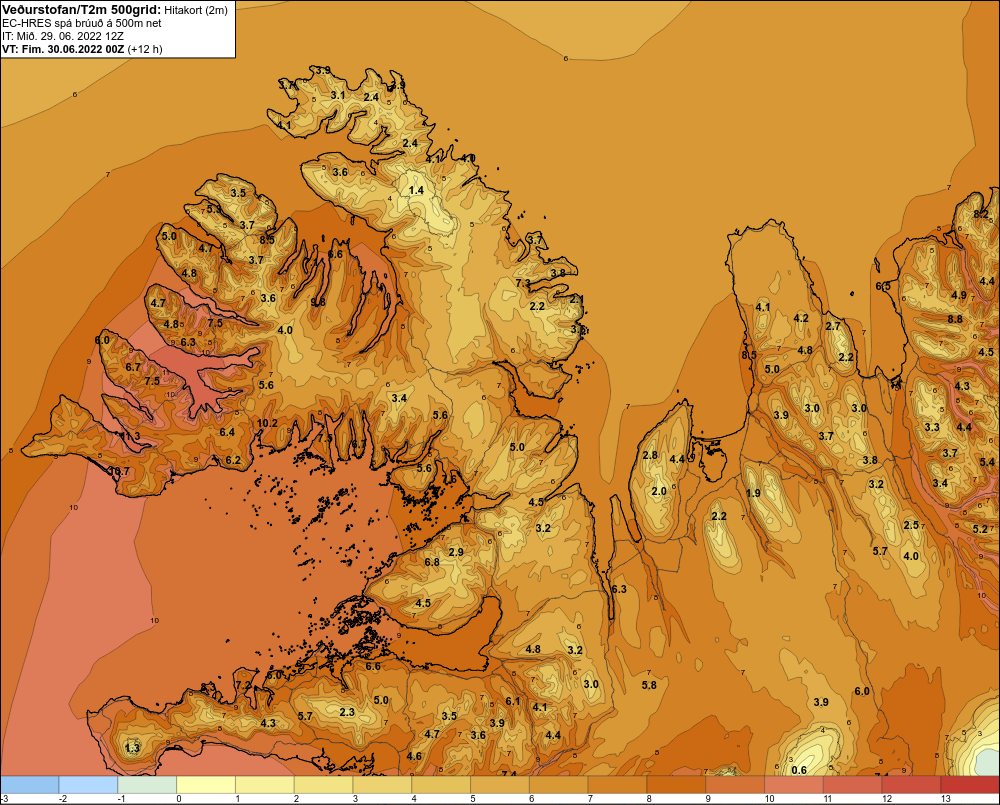The image size is (1000, 805).
Task: Click the temperature value 2.3 on the map
Action: (x=347, y=712)
